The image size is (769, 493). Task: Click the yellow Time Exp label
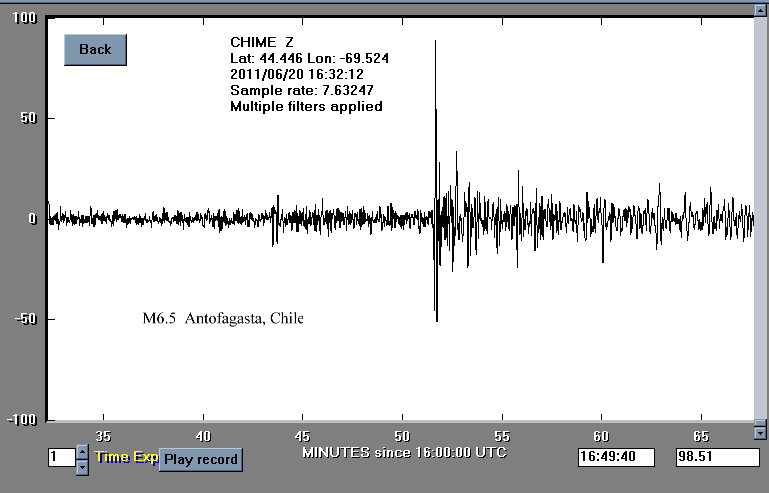click(126, 457)
